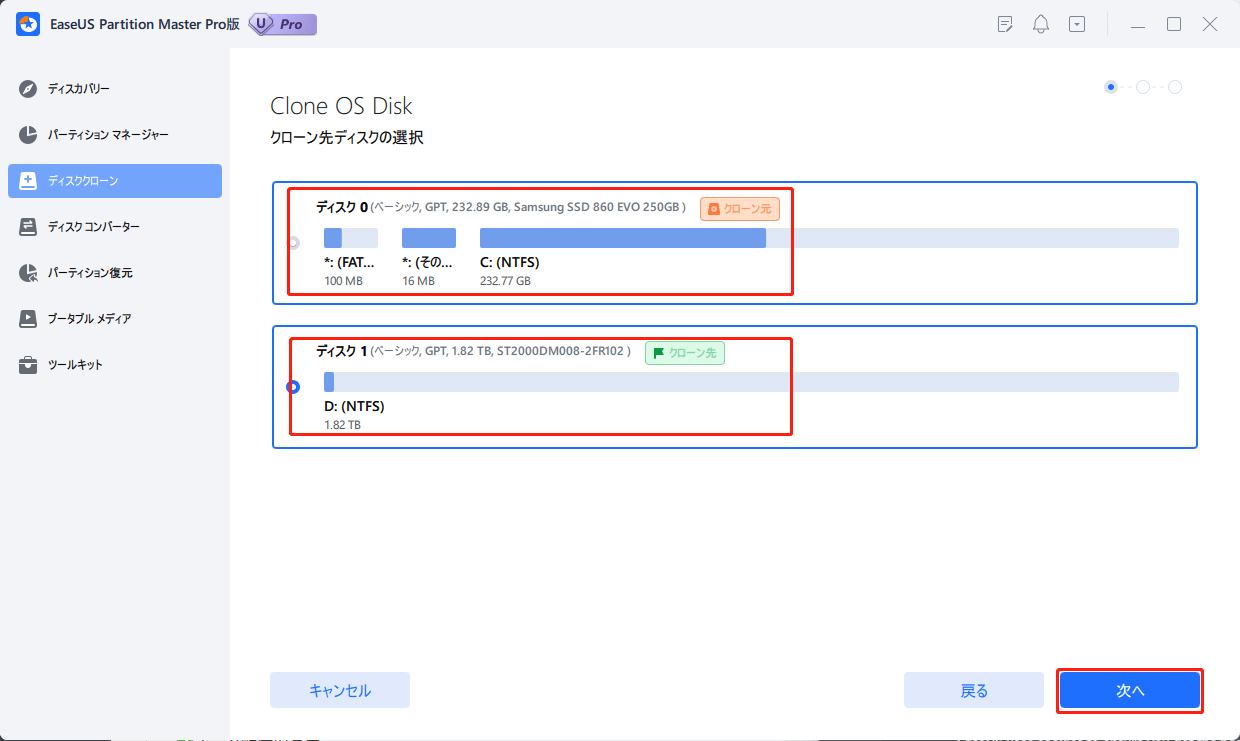Select Disk 1 as clone destination

pos(293,386)
